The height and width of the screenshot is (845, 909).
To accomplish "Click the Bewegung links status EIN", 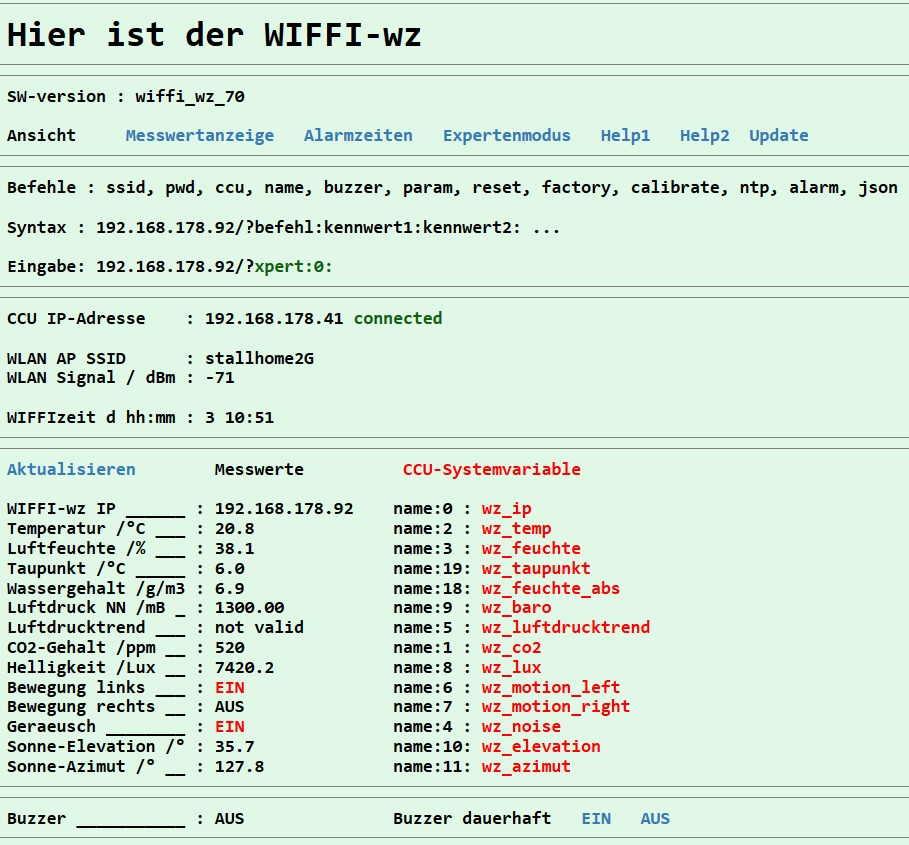I will pos(230,687).
